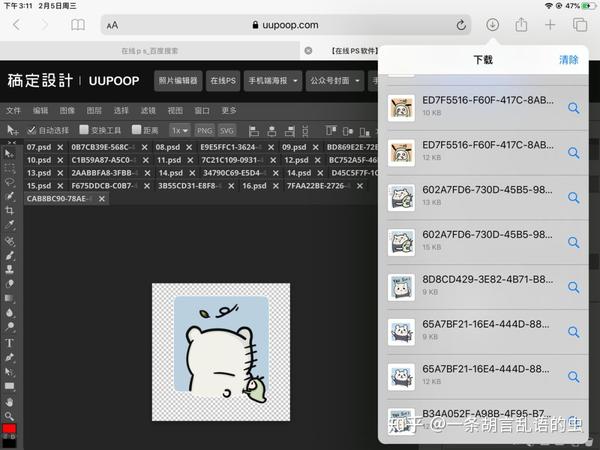Click 清除 to clear downloads
The width and height of the screenshot is (600, 450).
click(568, 60)
